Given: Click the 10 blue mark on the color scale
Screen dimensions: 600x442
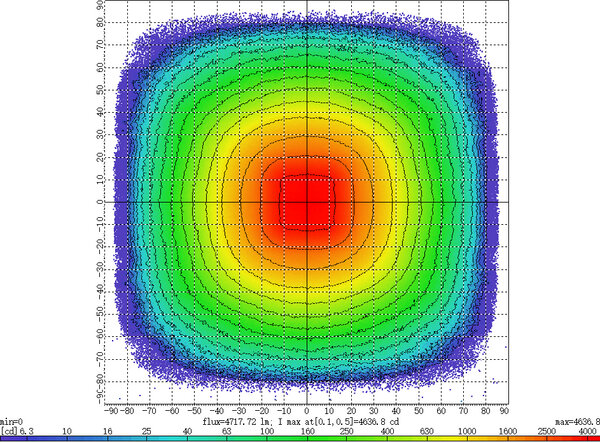Looking at the screenshot, I should coord(67,431).
